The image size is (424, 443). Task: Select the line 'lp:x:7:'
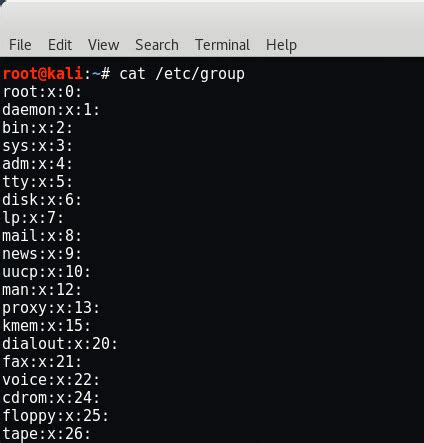(x=33, y=218)
